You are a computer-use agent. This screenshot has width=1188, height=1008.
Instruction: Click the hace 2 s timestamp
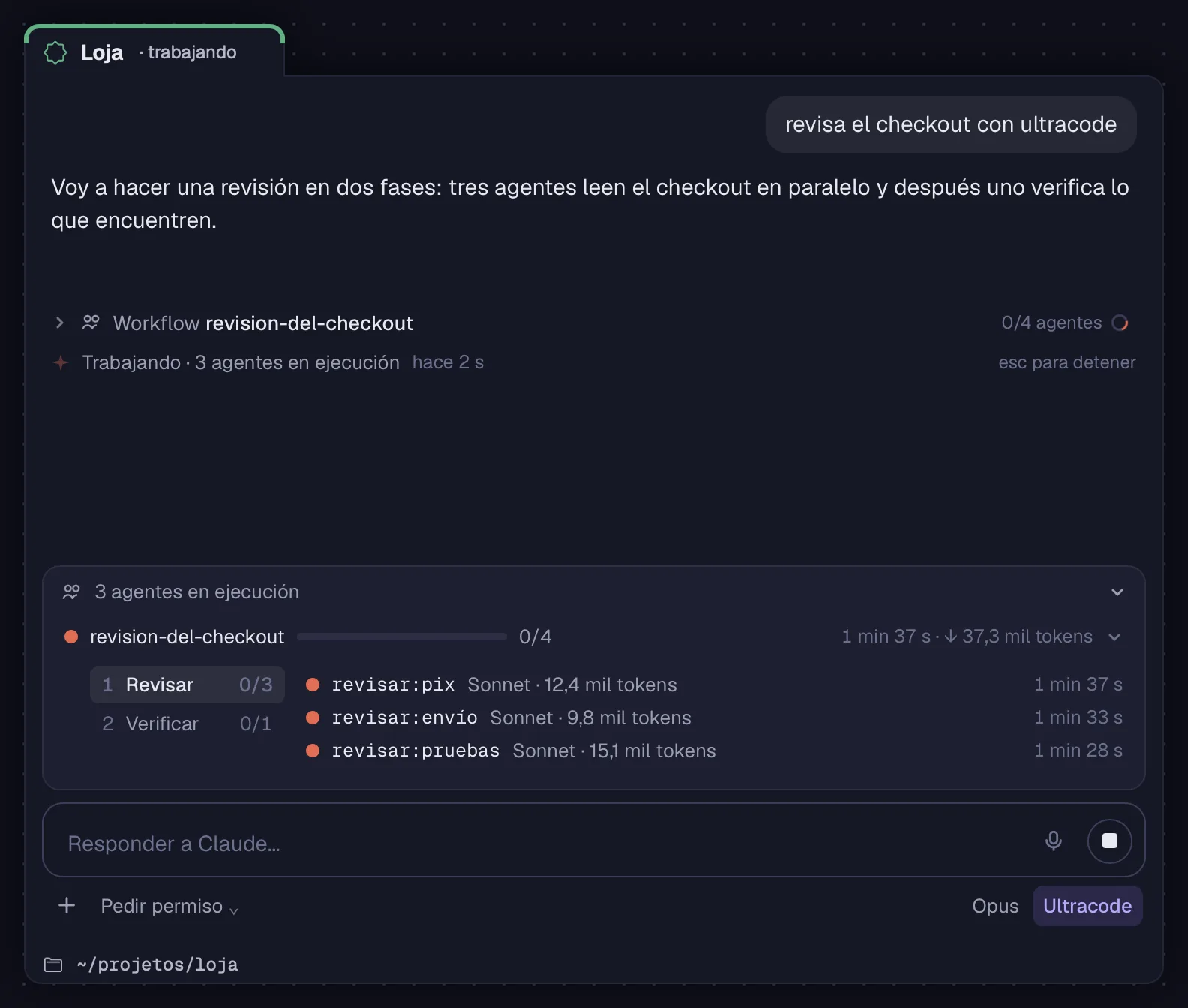(x=448, y=362)
